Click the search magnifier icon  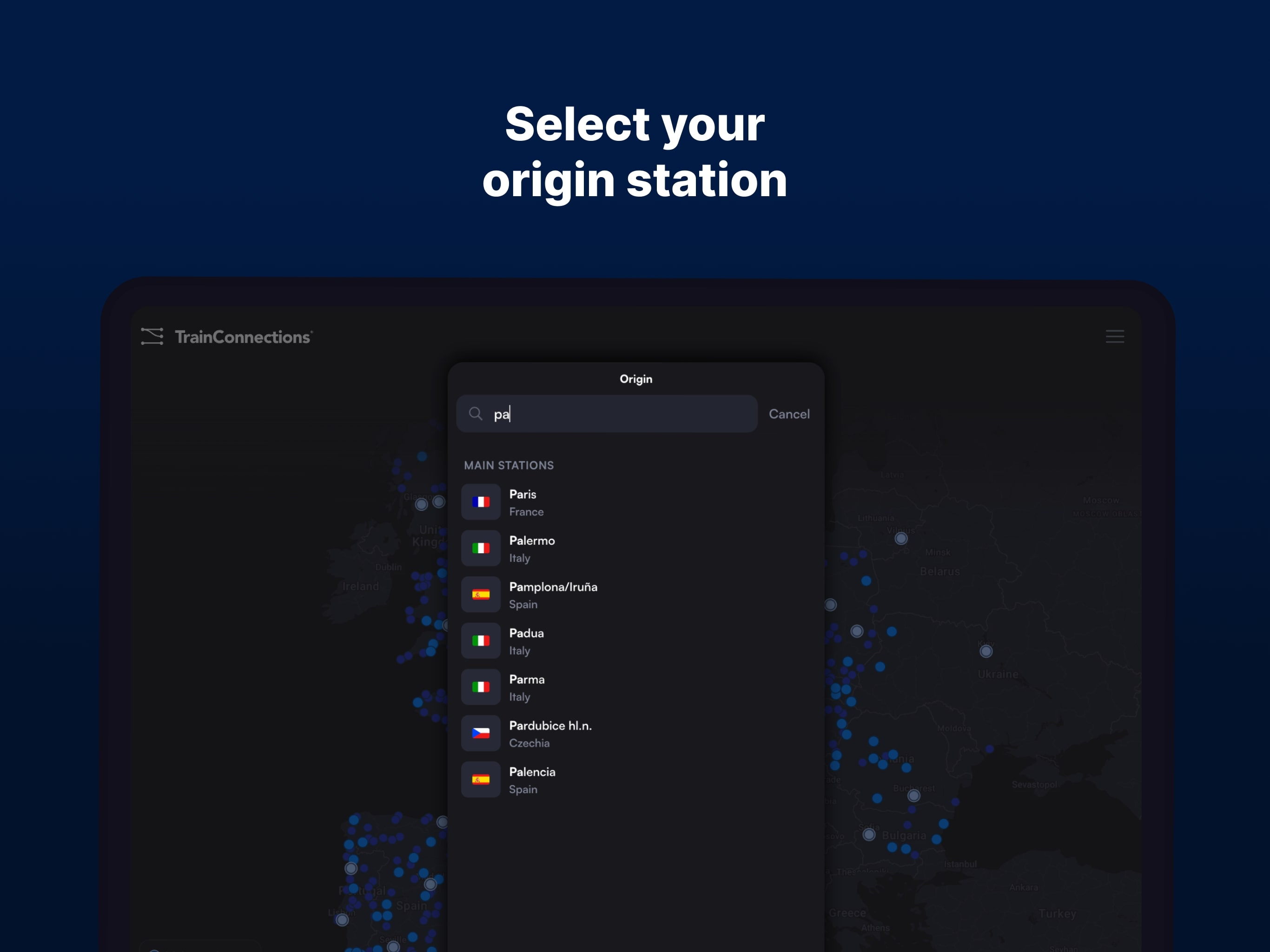[x=476, y=413]
